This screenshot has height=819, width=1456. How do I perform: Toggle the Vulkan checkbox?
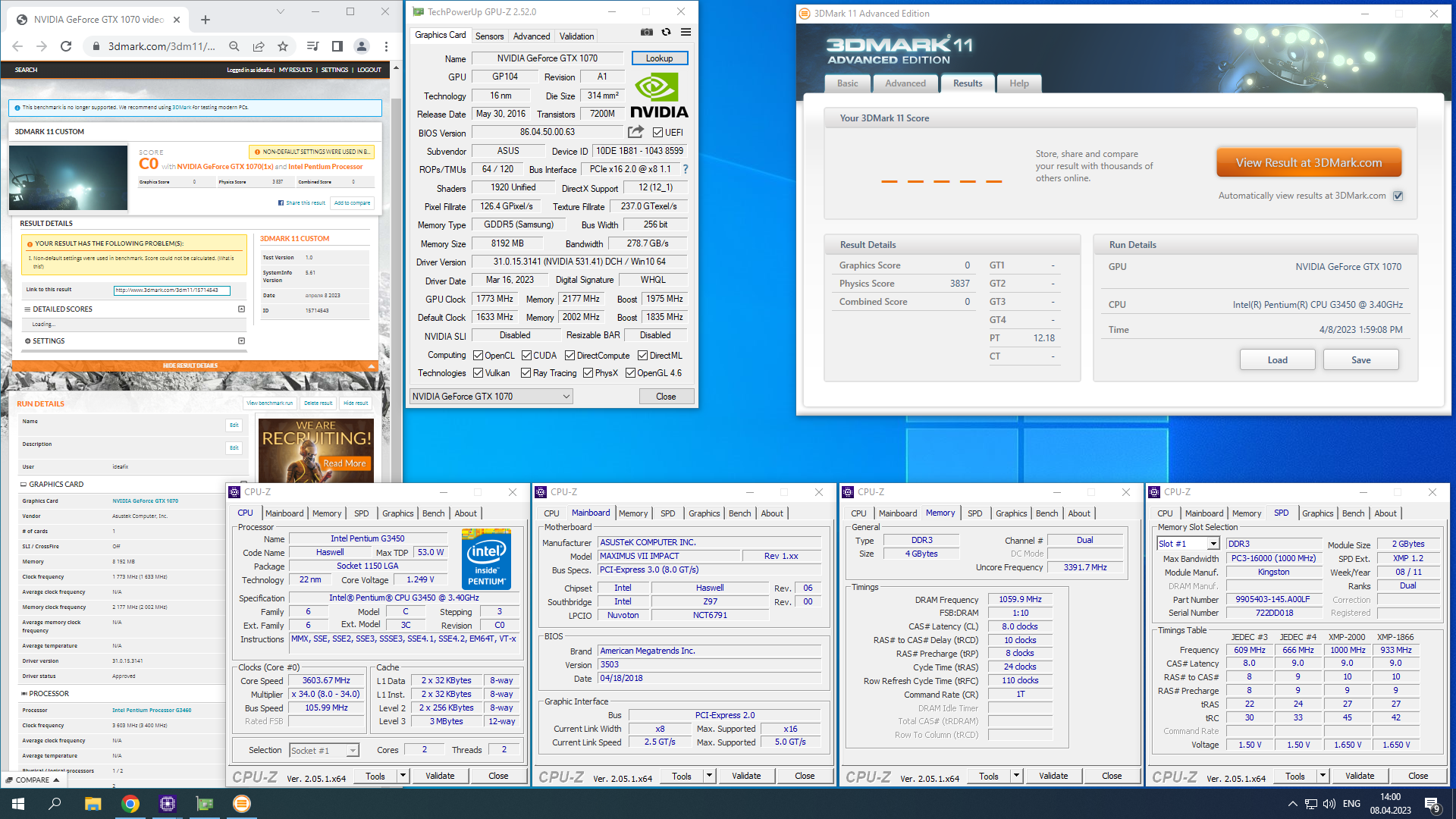479,373
